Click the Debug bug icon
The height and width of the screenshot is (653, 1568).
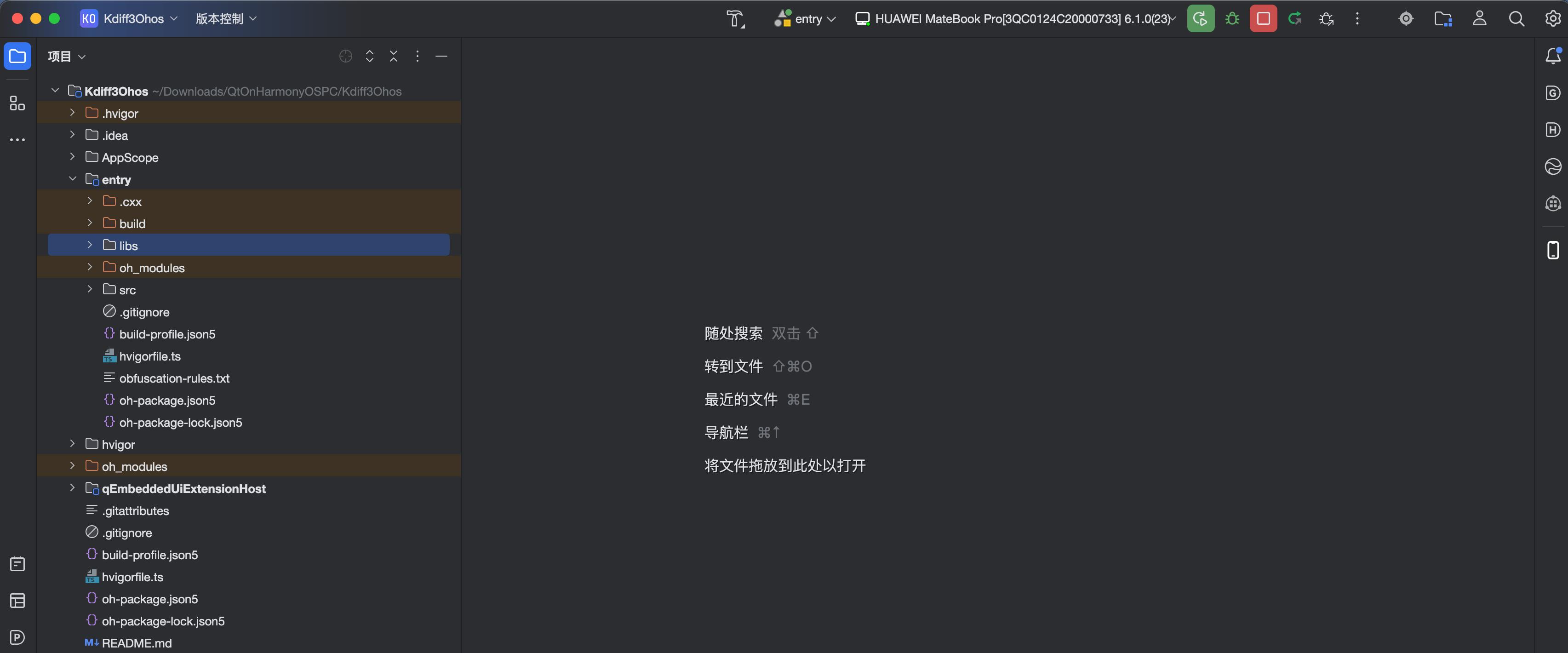[x=1232, y=19]
